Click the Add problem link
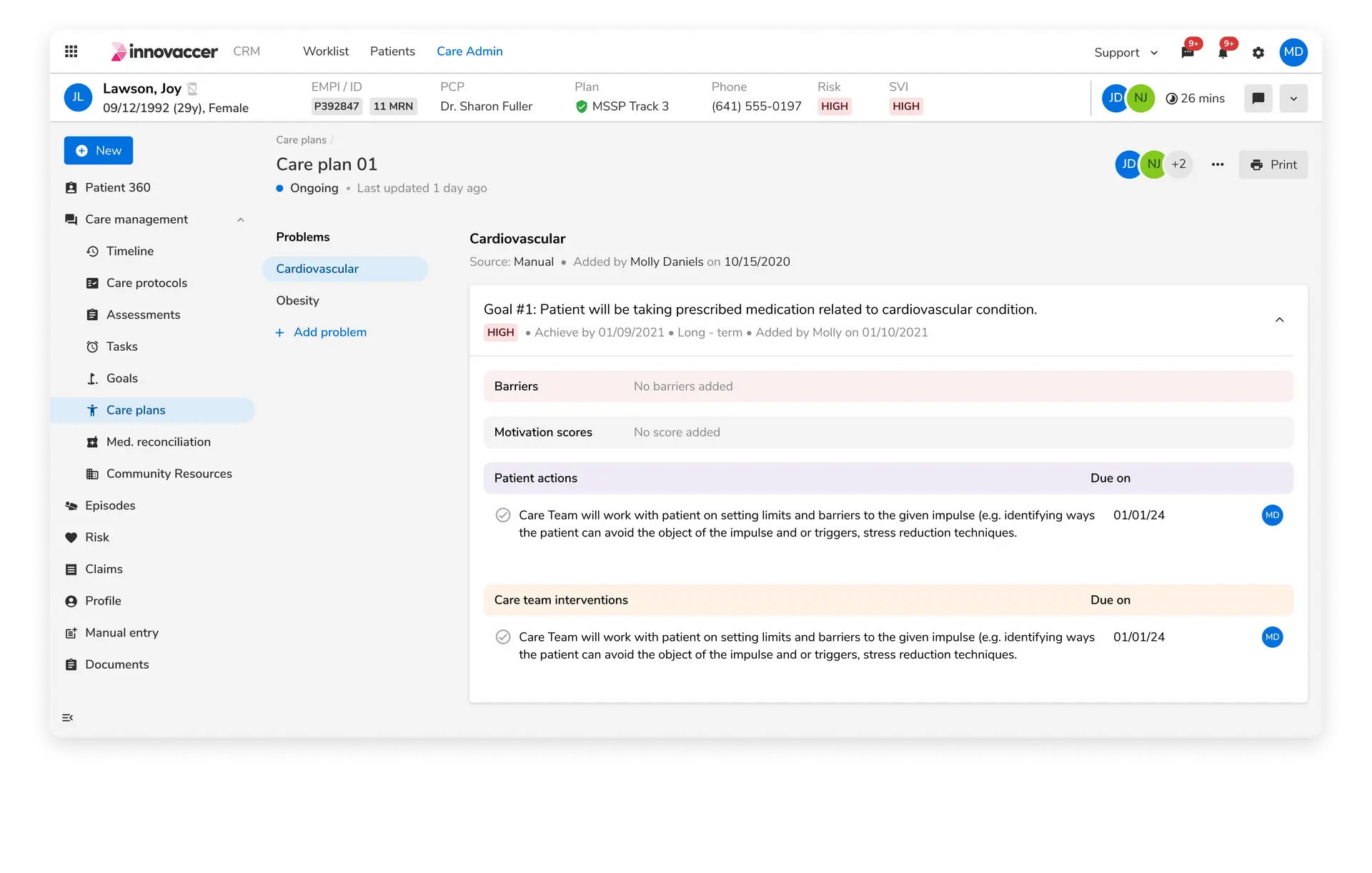The height and width of the screenshot is (873, 1372). click(x=321, y=332)
